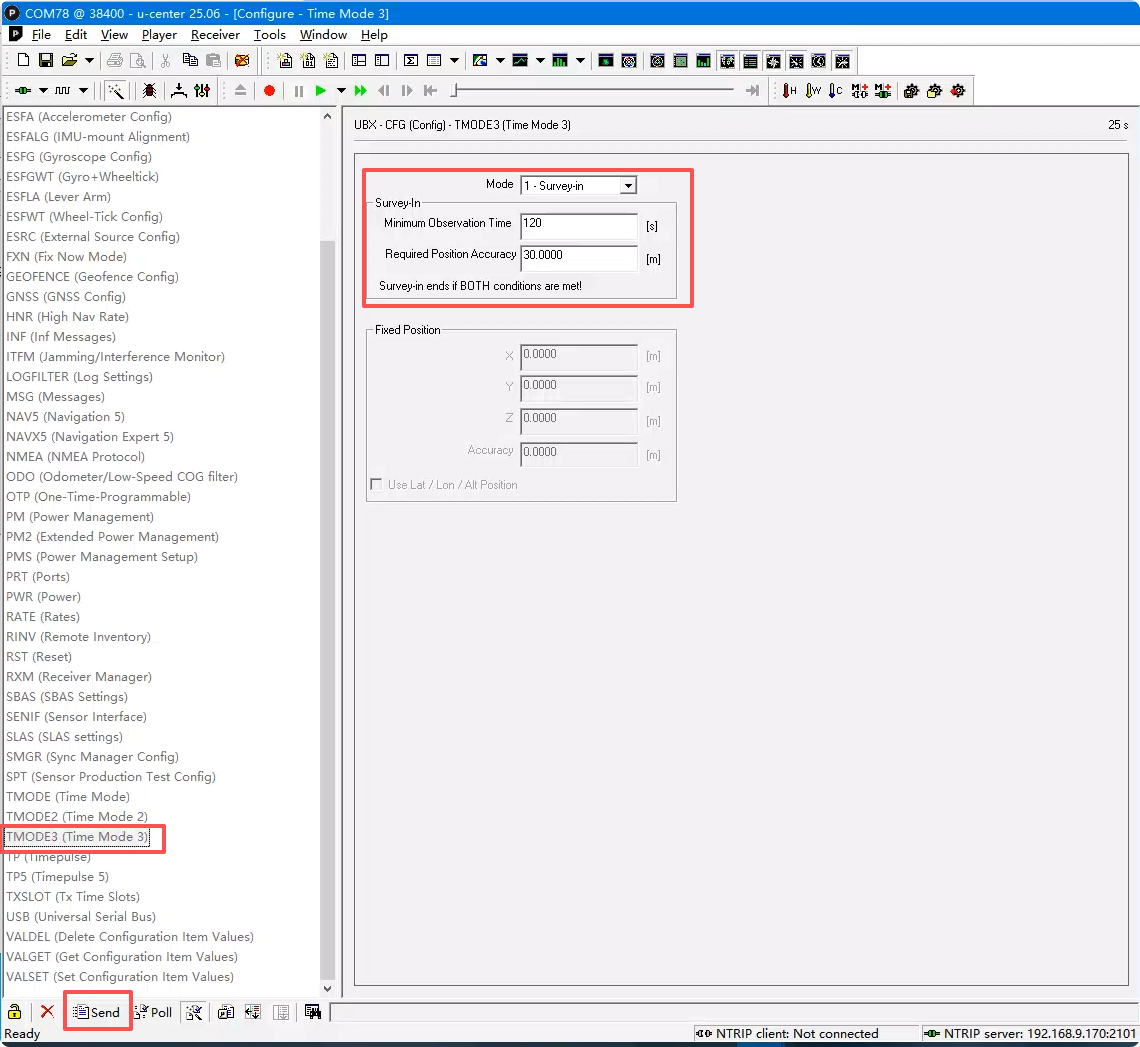Select RATE (Rates) in configuration list
Image resolution: width=1140 pixels, height=1047 pixels.
click(x=43, y=617)
